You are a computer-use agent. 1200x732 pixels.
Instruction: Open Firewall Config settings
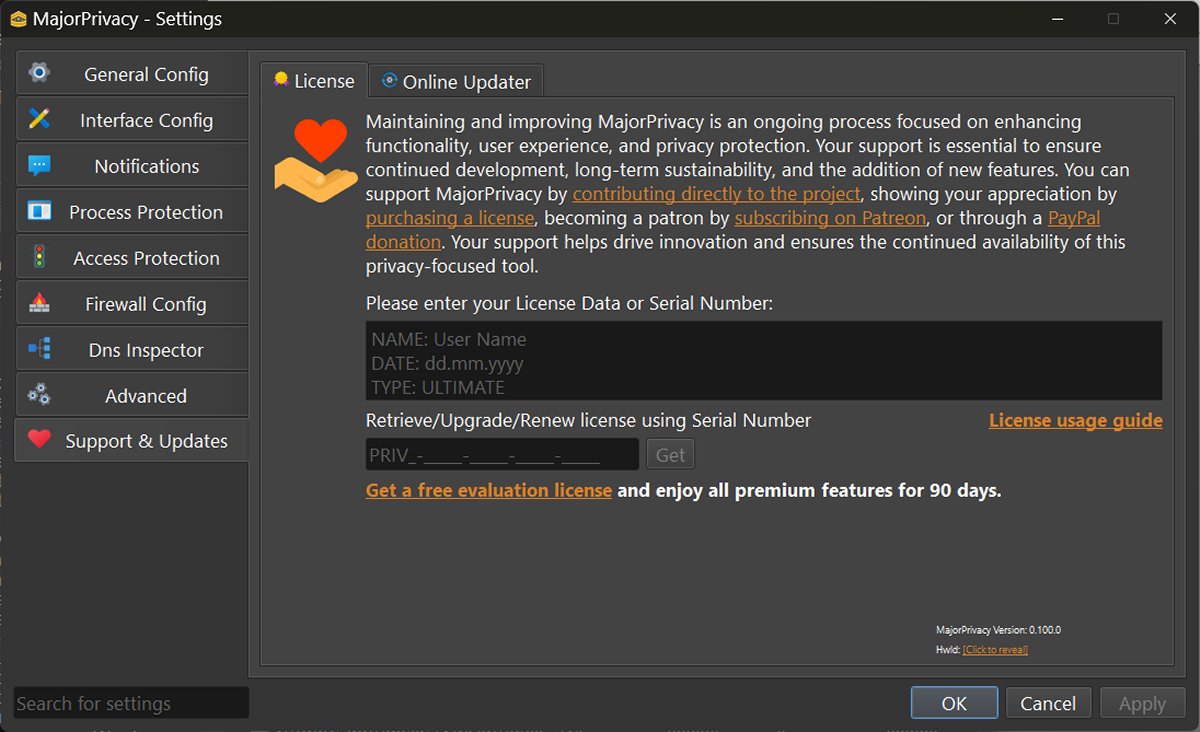pos(132,304)
